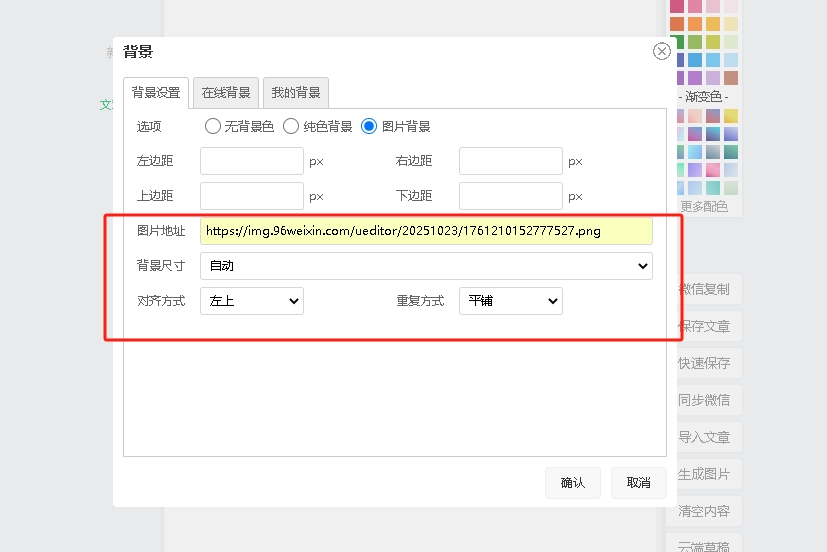Screen dimensions: 827x552
Task: Switch to the 在线背景 tab
Action: (226, 93)
